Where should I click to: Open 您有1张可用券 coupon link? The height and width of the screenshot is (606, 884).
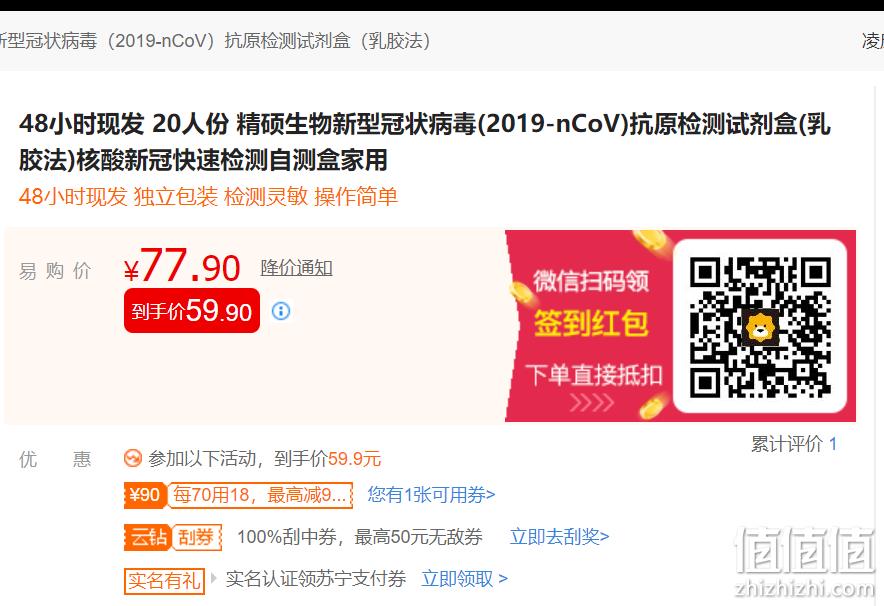click(x=431, y=495)
